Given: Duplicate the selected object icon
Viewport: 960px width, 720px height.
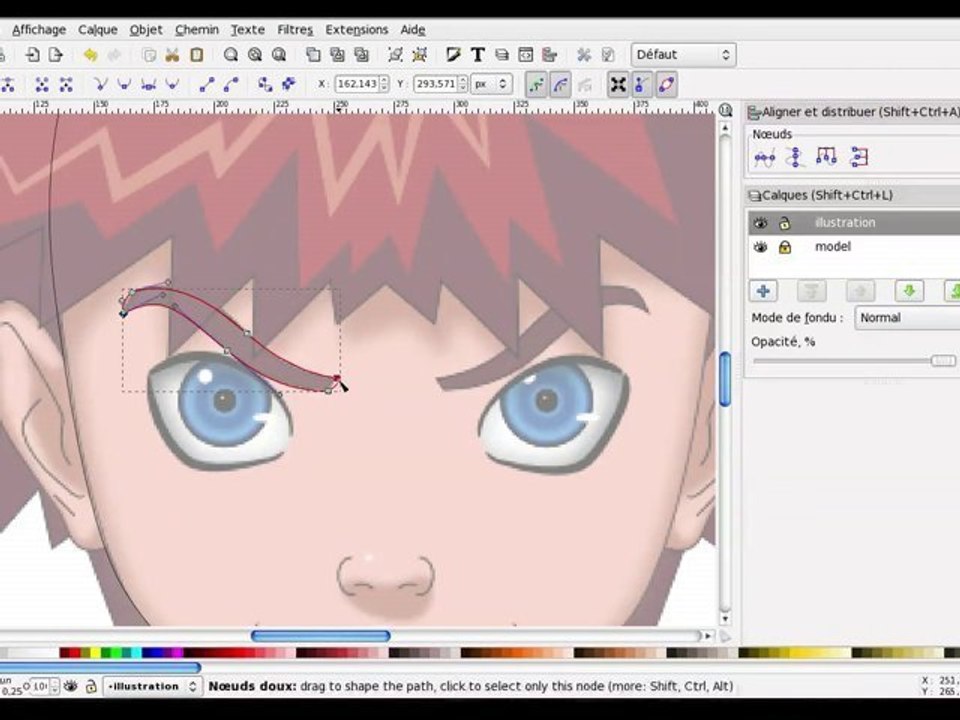Looking at the screenshot, I should point(313,55).
